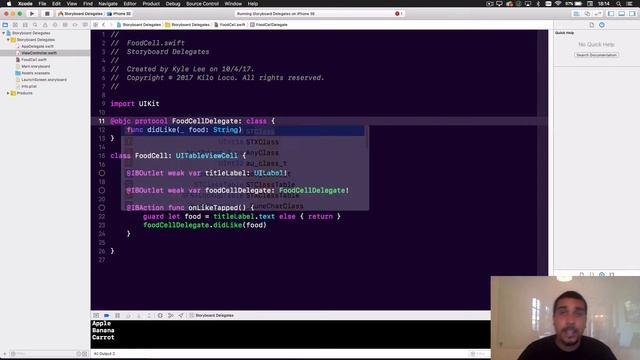
Task: Switch to Version editor mode
Action: (598, 13)
